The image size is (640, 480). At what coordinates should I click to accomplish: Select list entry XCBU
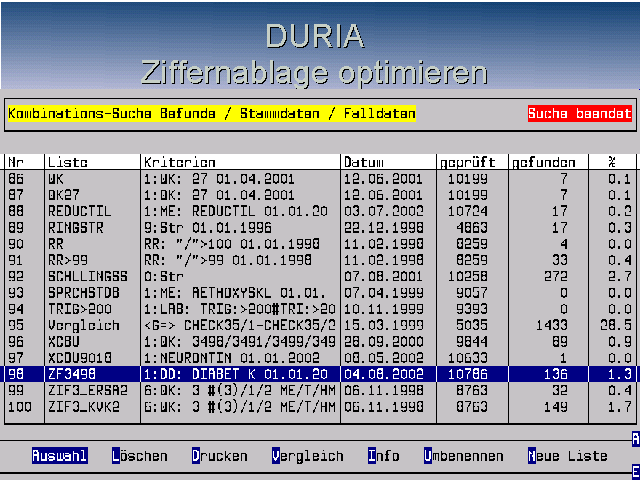[x=64, y=342]
